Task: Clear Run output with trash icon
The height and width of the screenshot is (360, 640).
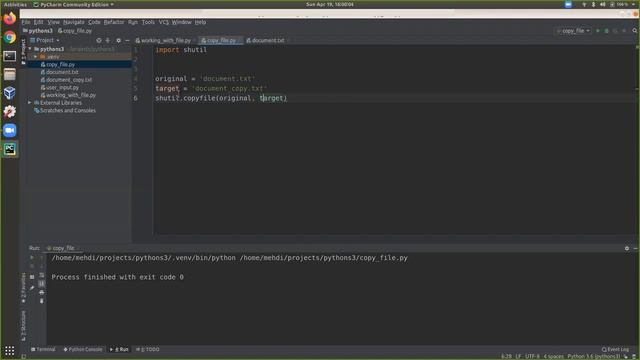Action: (x=42, y=301)
